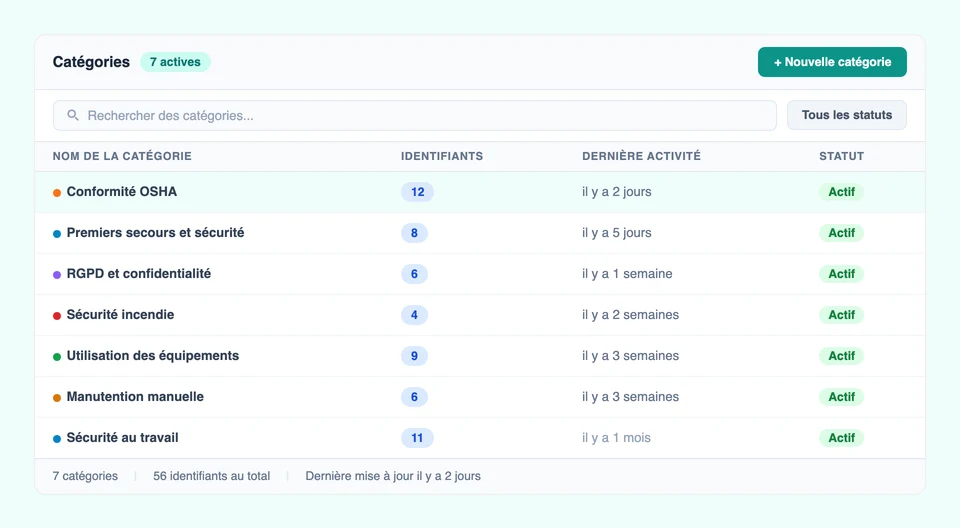
Task: Click the 'il y a 2 semaines' cell
Action: [x=631, y=315]
